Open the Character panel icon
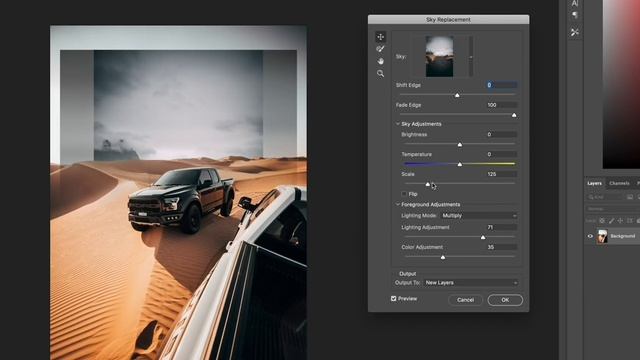This screenshot has height=360, width=640. point(575,3)
